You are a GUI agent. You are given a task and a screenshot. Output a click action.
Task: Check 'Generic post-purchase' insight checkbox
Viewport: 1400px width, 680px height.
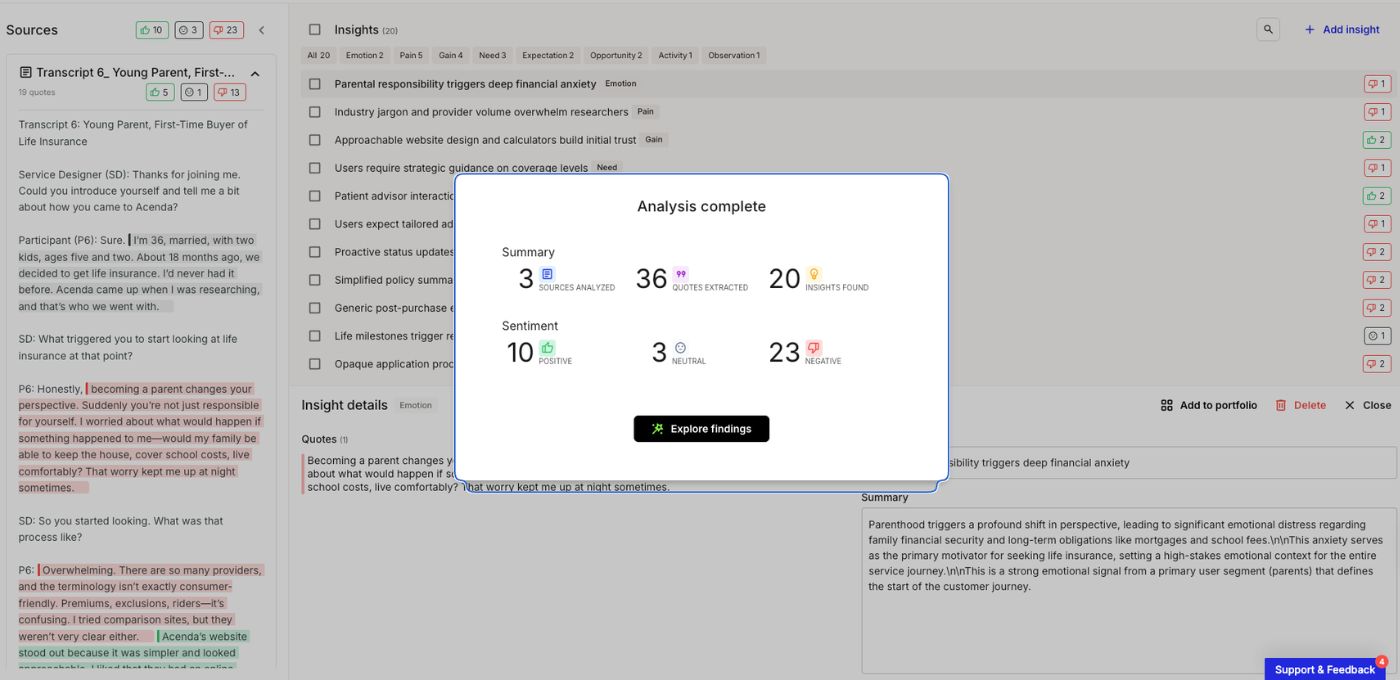[315, 308]
